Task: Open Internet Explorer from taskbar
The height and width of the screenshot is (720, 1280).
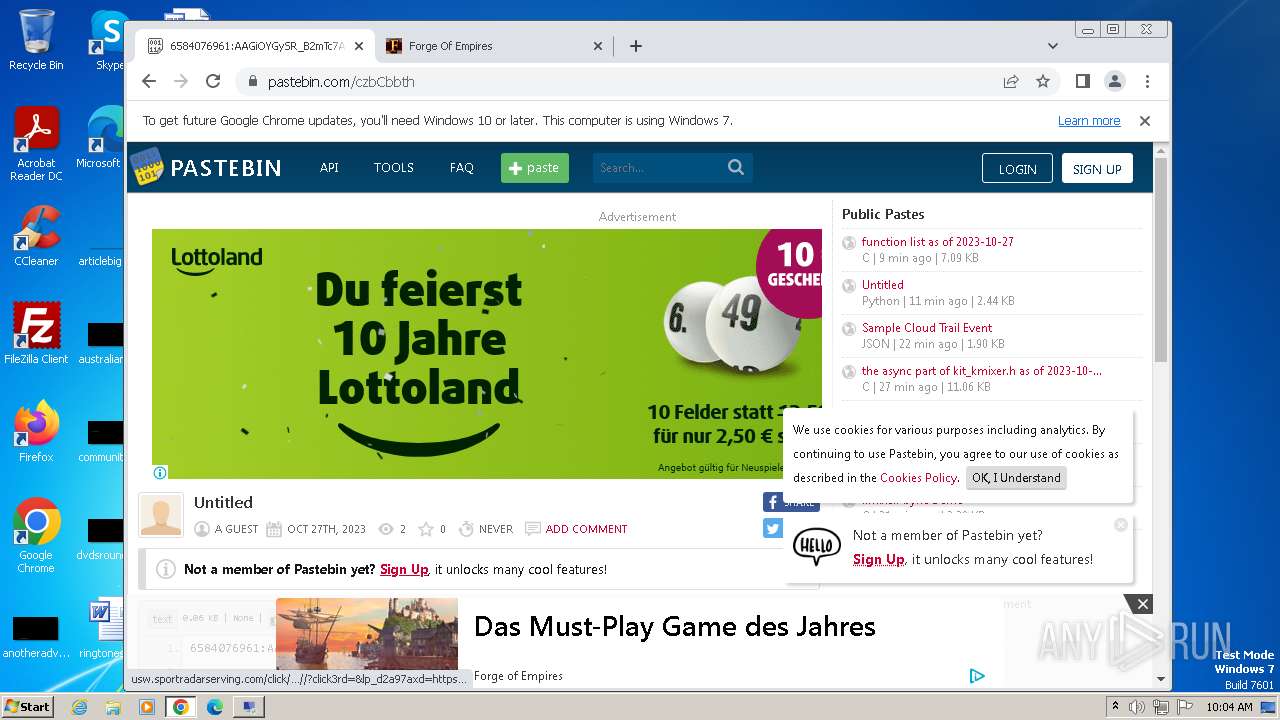Action: (x=79, y=707)
